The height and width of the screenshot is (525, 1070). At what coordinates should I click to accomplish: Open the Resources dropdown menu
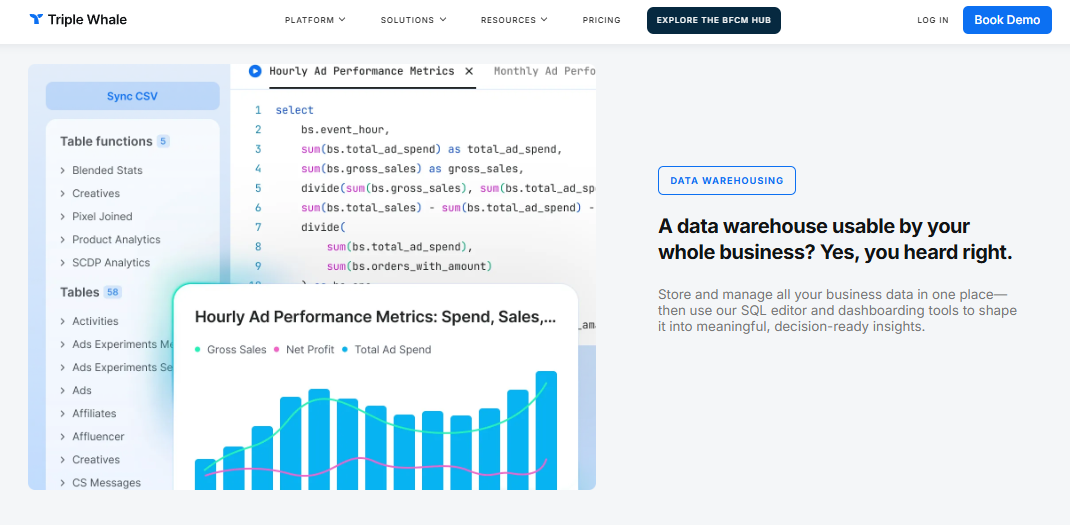pos(514,20)
